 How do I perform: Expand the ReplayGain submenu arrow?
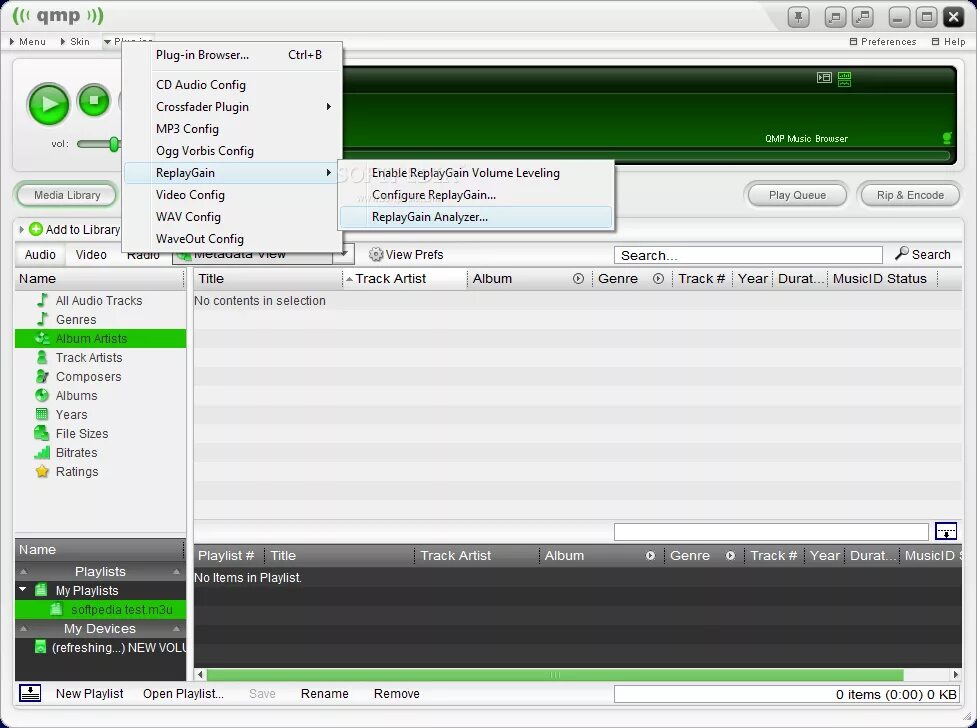click(x=328, y=173)
